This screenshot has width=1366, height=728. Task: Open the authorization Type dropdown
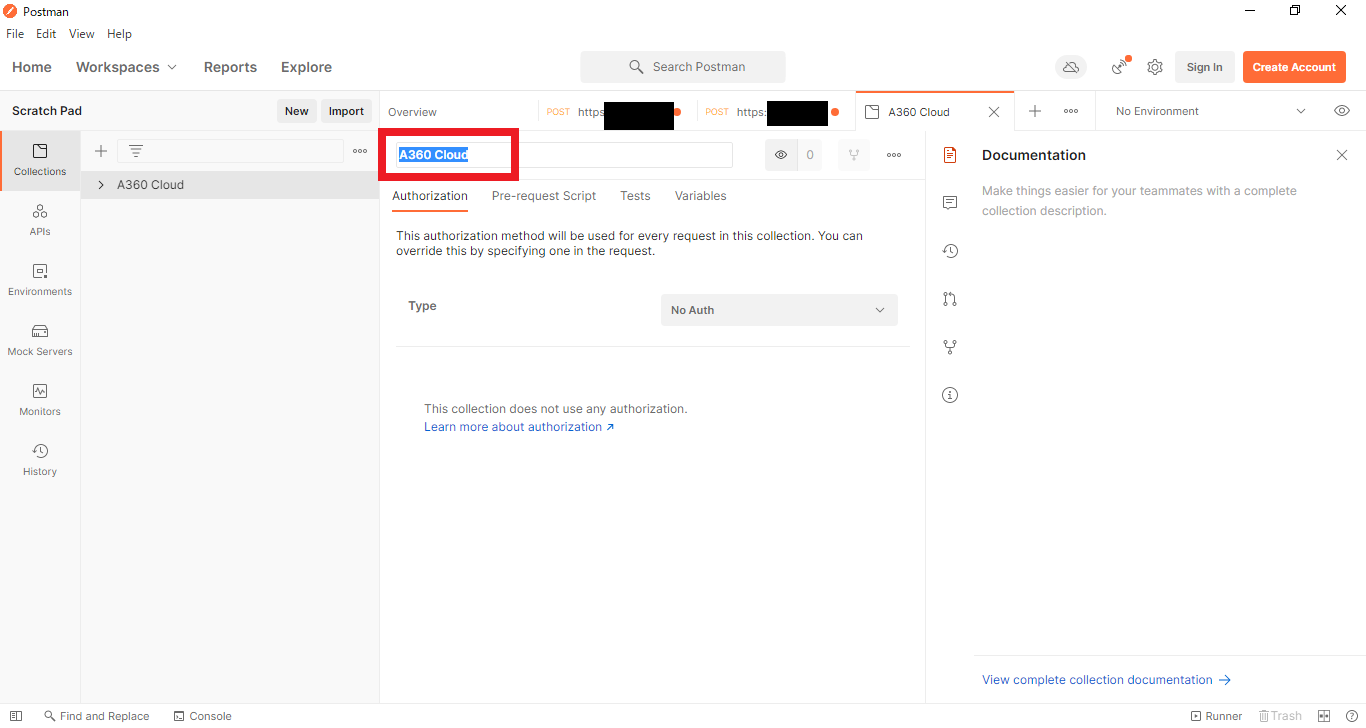click(779, 310)
